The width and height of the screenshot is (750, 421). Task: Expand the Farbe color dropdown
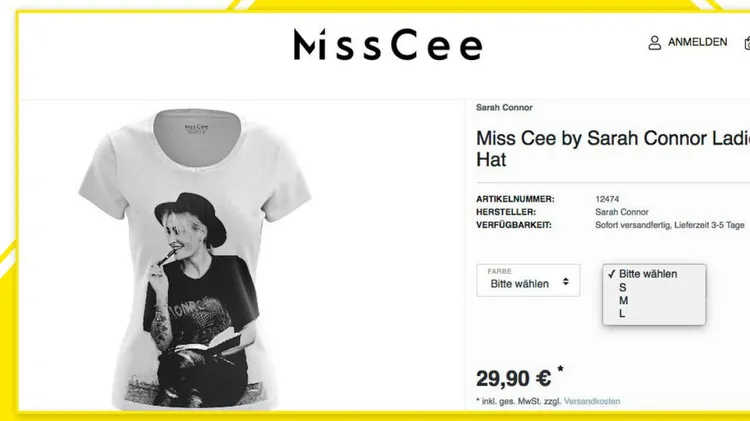pos(528,280)
